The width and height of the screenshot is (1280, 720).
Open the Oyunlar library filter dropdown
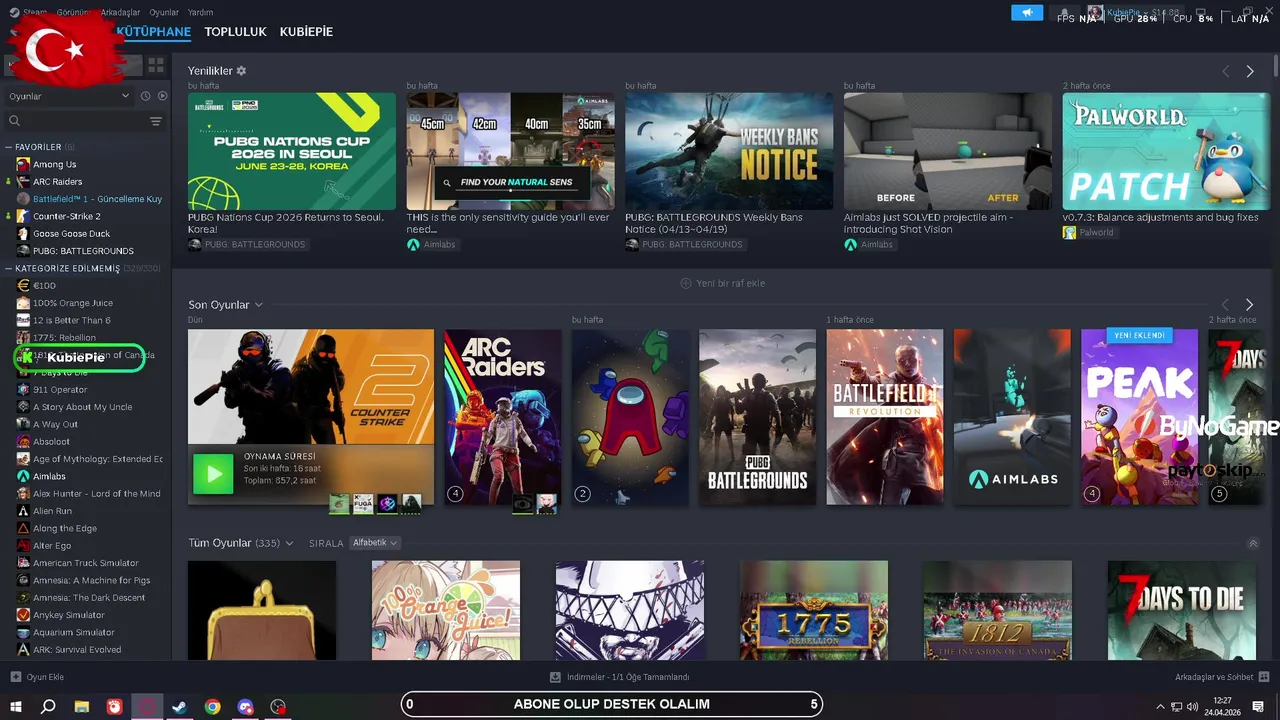pos(68,96)
